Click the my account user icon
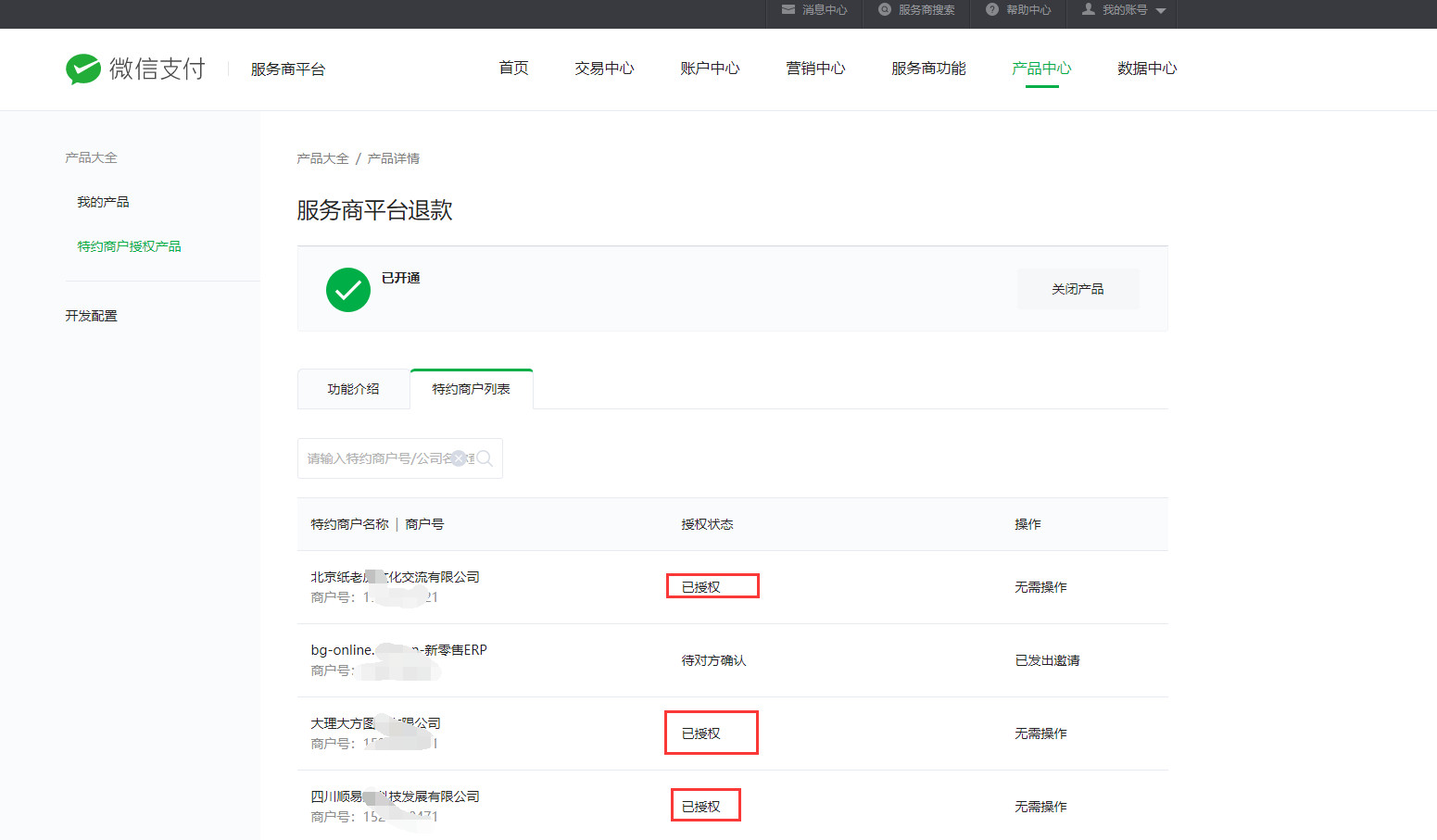Screen dimensions: 1437x840 coord(1089,10)
